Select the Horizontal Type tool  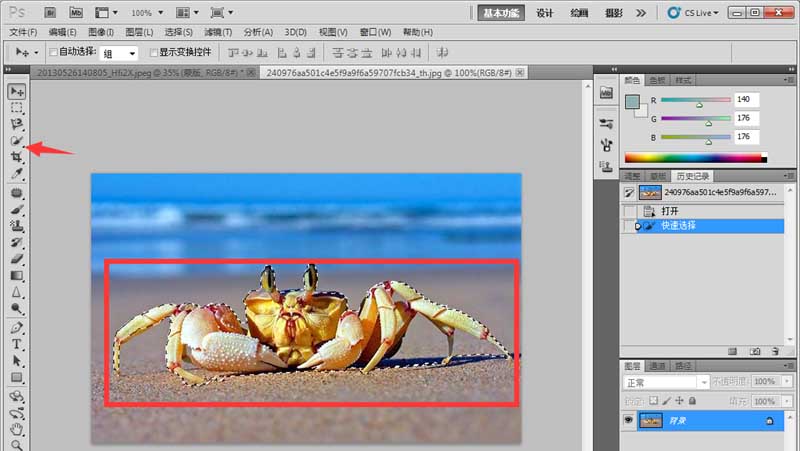pos(16,344)
